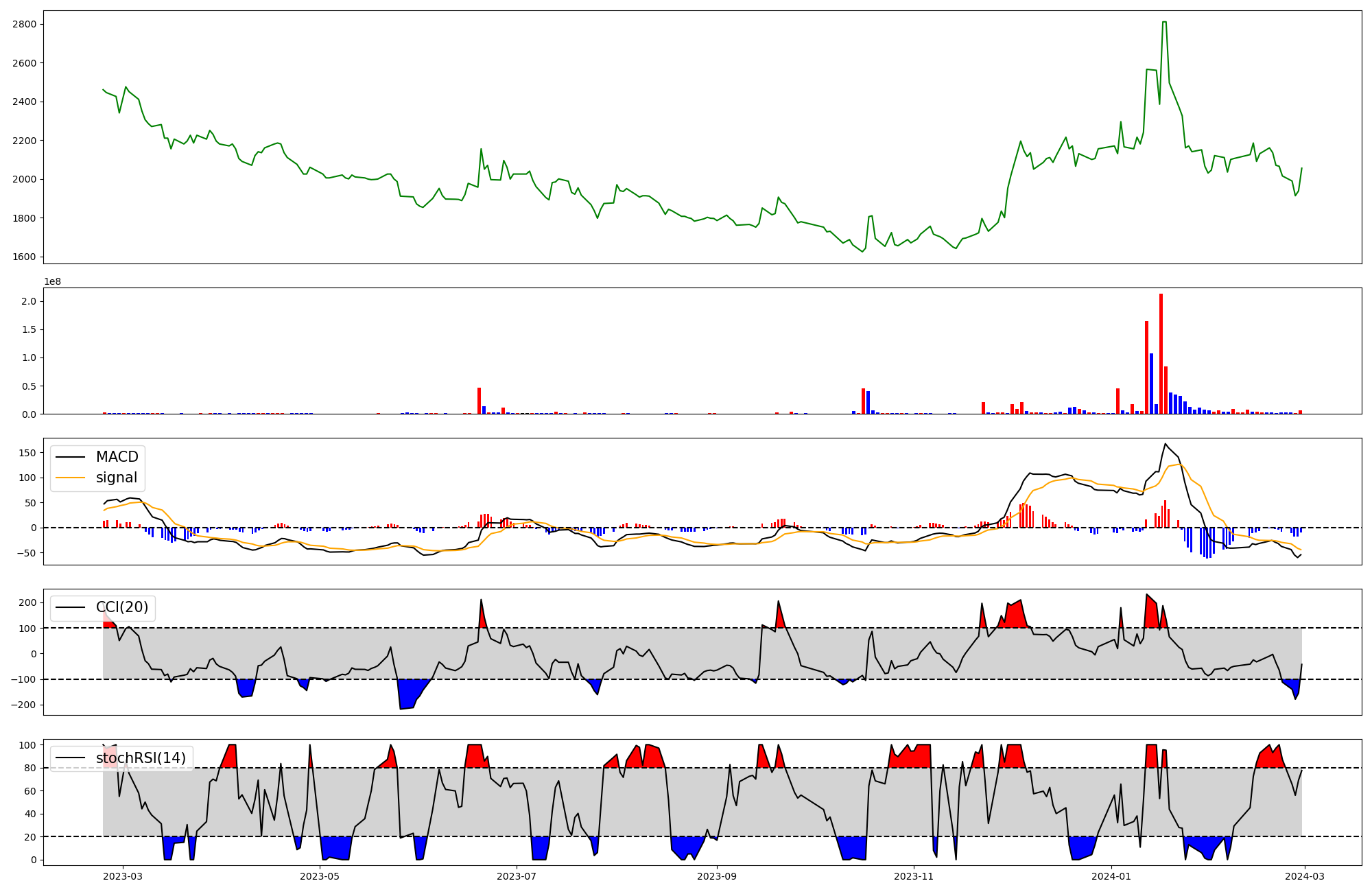The width and height of the screenshot is (1372, 892).
Task: Click the 2023-03 x-axis date label
Action: pos(123,876)
